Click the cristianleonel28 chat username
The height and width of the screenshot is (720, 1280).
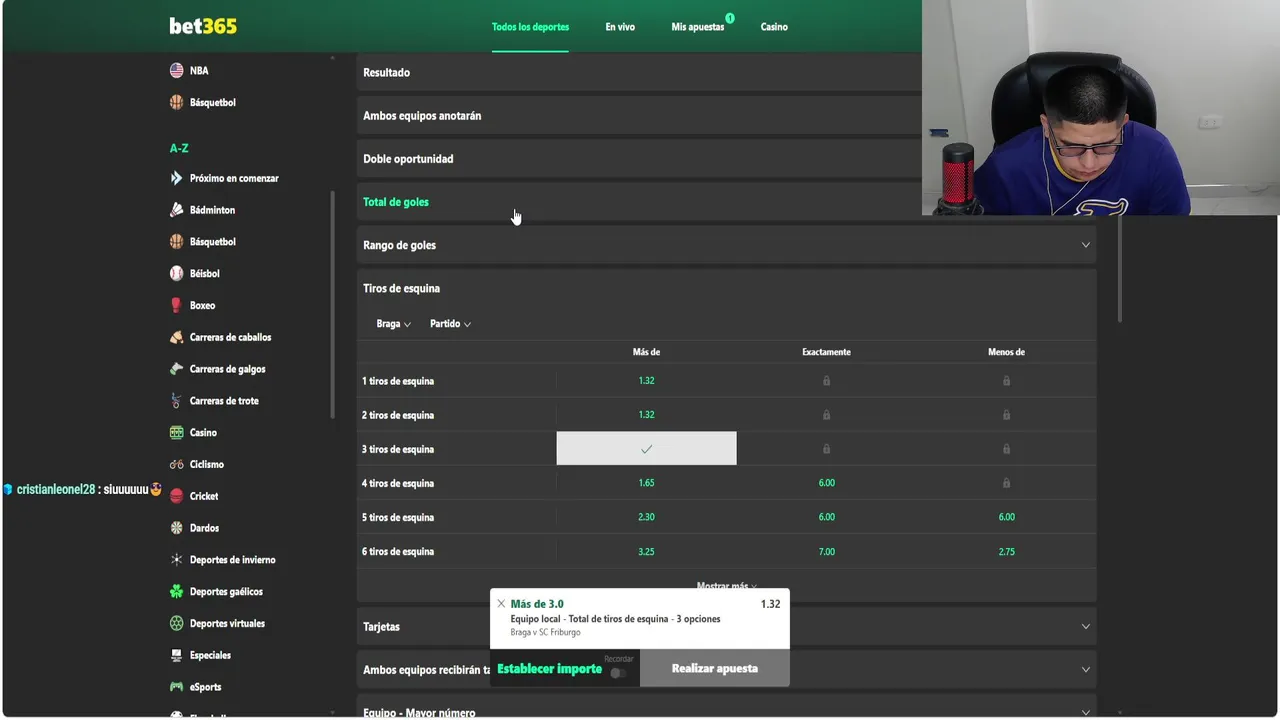point(56,490)
